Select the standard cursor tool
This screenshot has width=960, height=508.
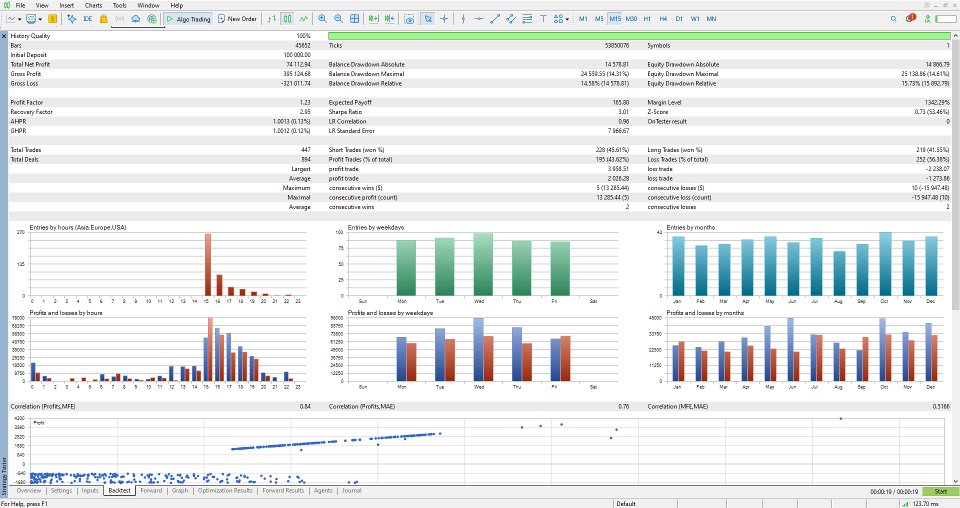[428, 19]
